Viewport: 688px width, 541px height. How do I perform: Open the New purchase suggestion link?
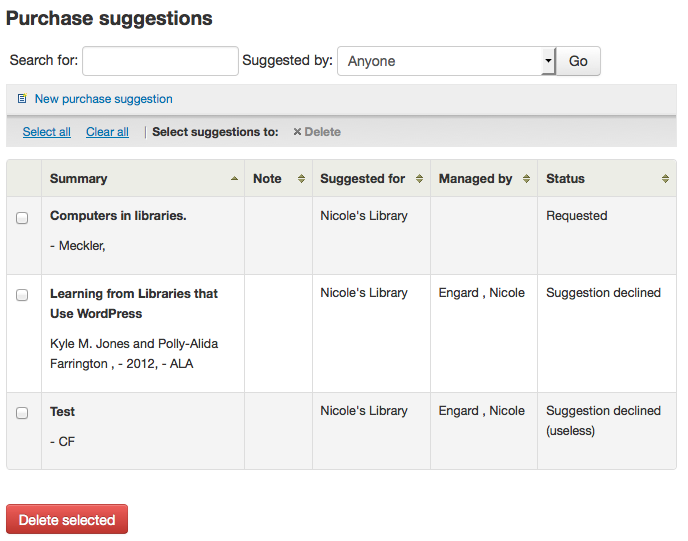(103, 99)
